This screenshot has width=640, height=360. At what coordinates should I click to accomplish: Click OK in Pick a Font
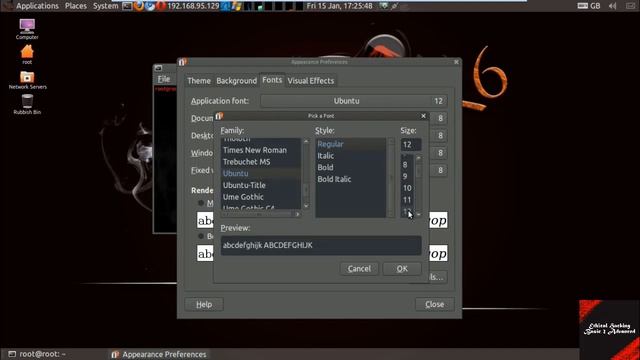[402, 269]
